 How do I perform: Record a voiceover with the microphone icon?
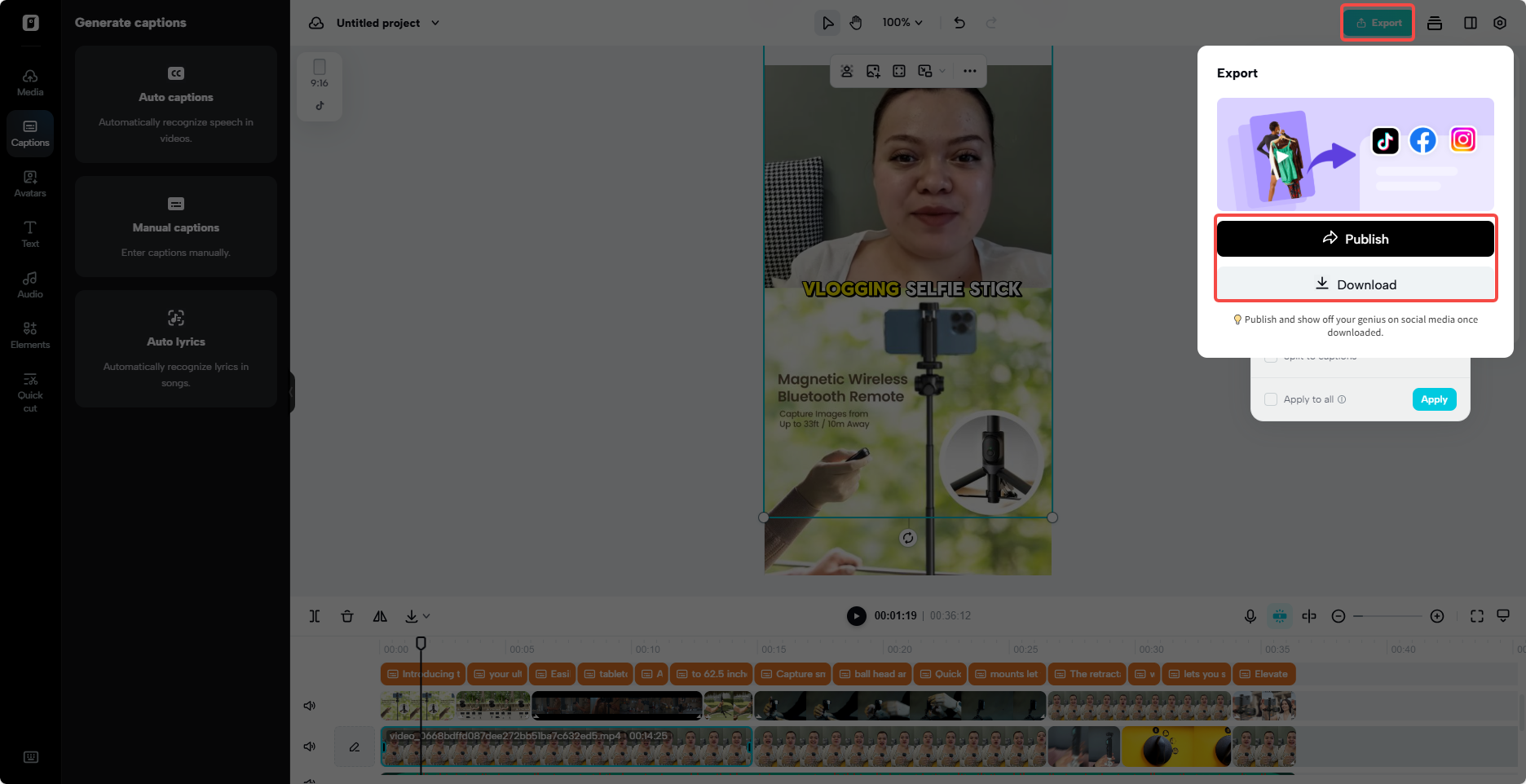pos(1250,616)
